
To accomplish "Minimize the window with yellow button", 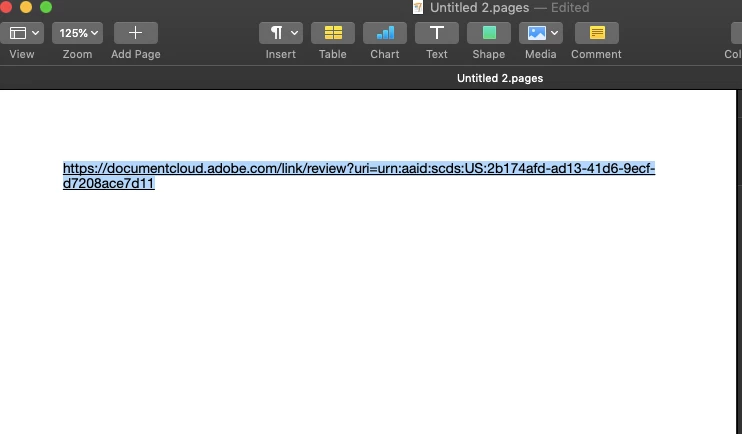I will 26,7.
